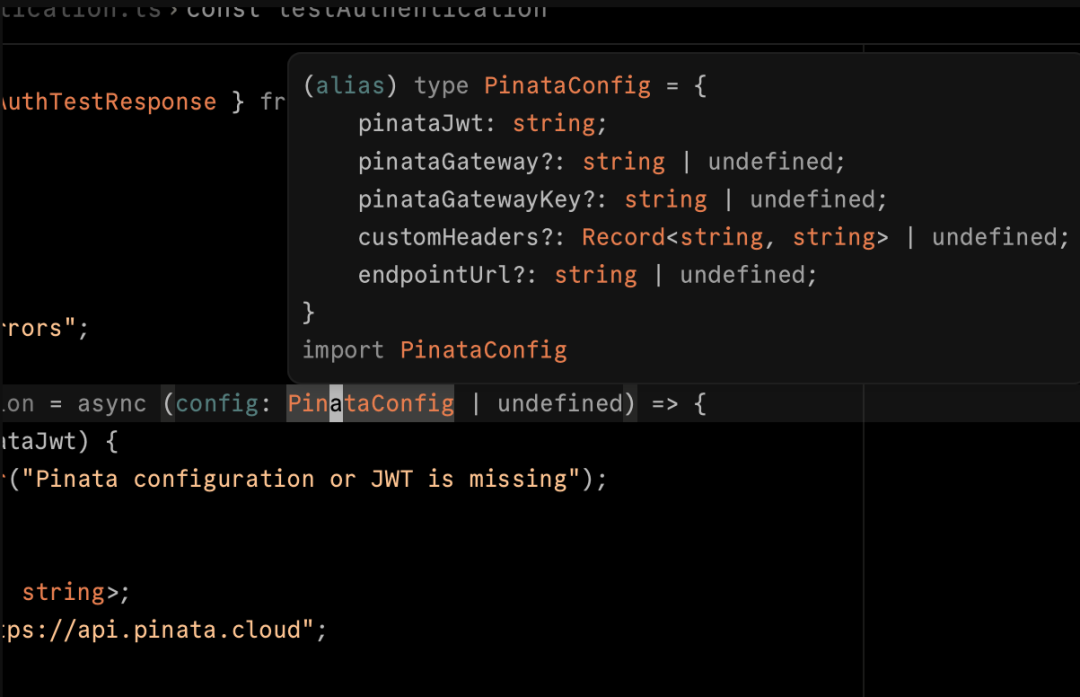Click 'Record' type in the customHeaders line
The width and height of the screenshot is (1080, 697).
click(x=623, y=238)
